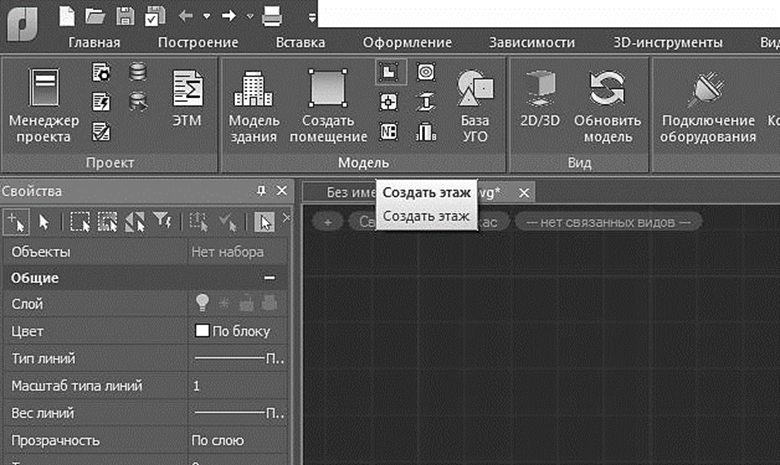Open the Тип линий dropdown
This screenshot has width=780, height=465.
point(238,358)
